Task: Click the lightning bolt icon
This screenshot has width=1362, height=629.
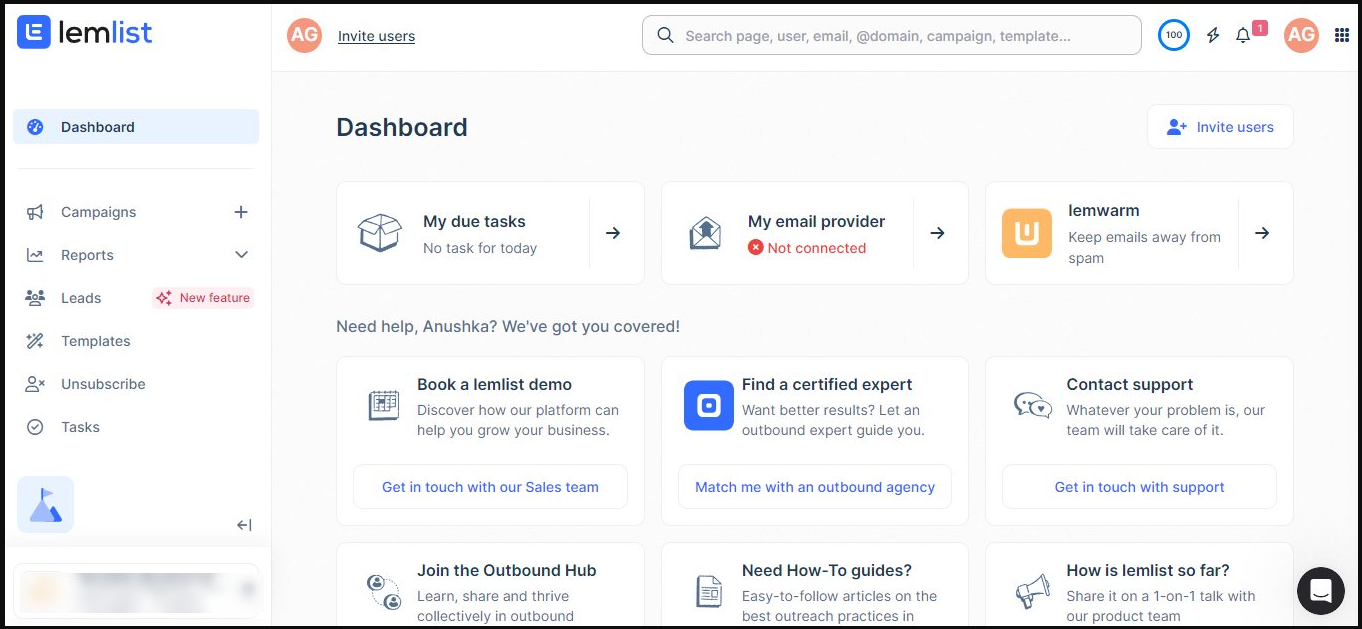Action: pos(1213,36)
